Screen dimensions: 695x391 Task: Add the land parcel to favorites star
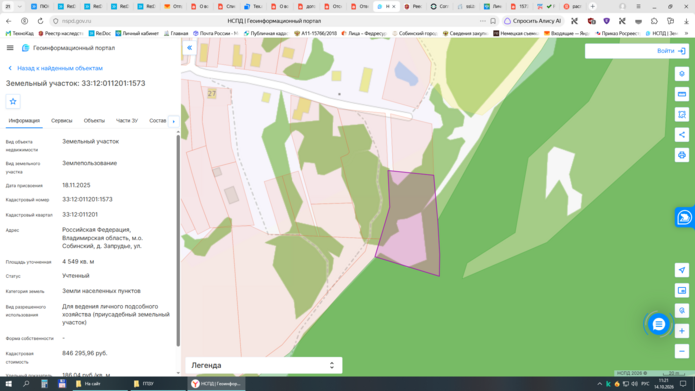point(13,102)
